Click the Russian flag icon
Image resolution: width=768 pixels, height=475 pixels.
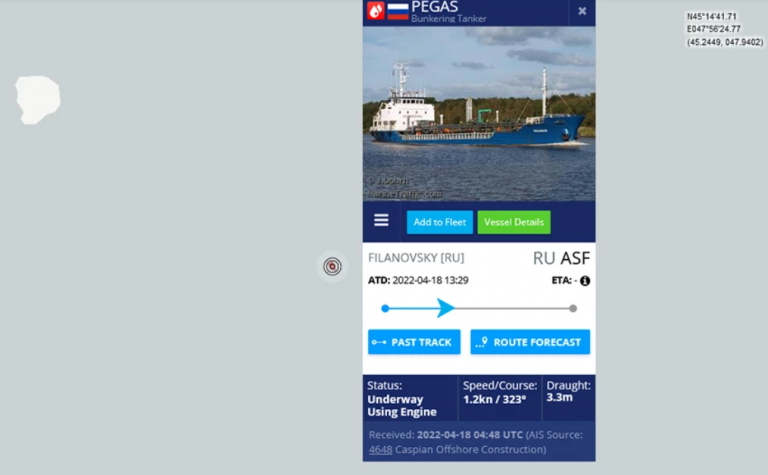click(398, 10)
